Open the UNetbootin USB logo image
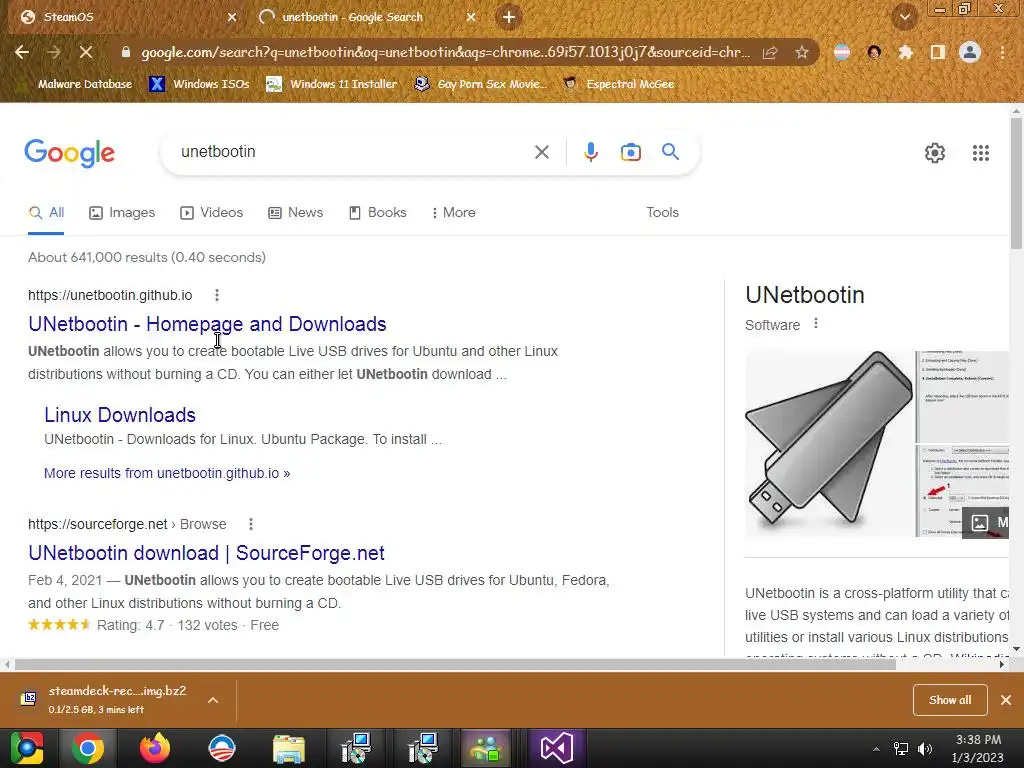Image resolution: width=1024 pixels, height=768 pixels. tap(829, 443)
